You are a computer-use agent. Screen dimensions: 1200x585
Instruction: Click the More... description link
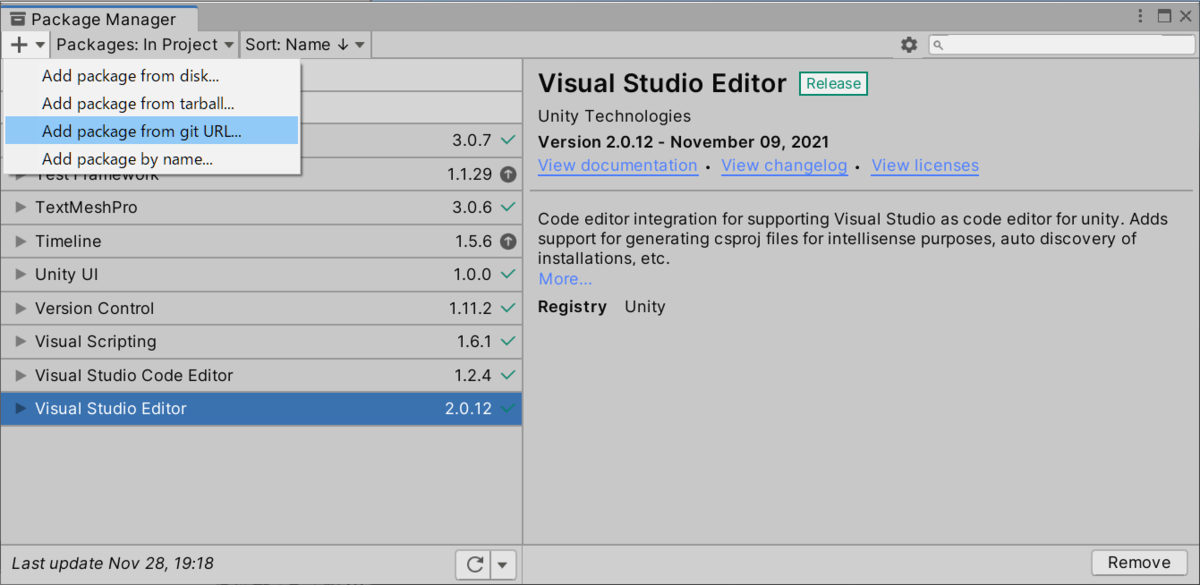pos(565,279)
